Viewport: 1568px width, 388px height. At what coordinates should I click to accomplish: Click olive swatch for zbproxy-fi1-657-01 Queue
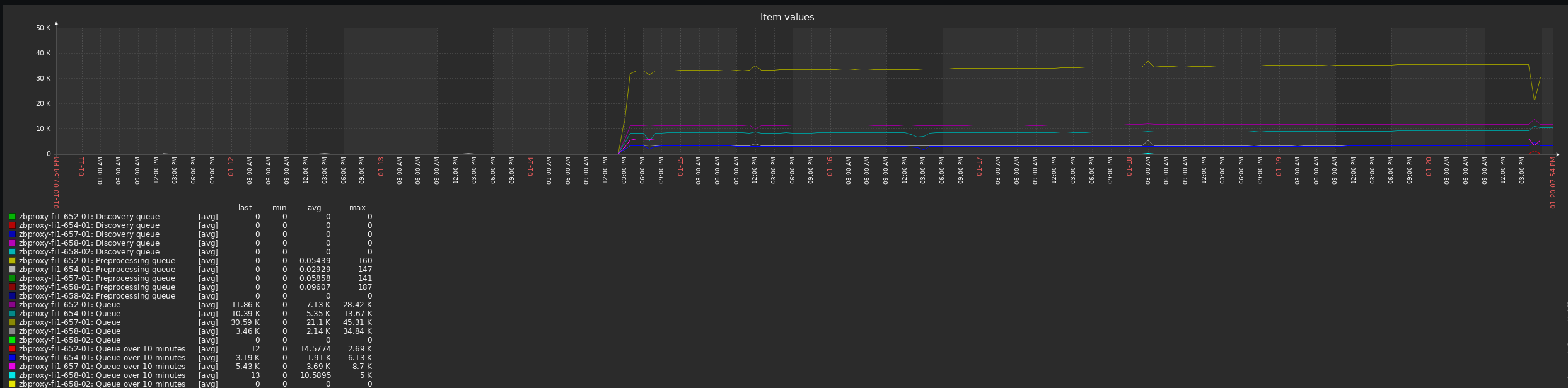[x=12, y=322]
